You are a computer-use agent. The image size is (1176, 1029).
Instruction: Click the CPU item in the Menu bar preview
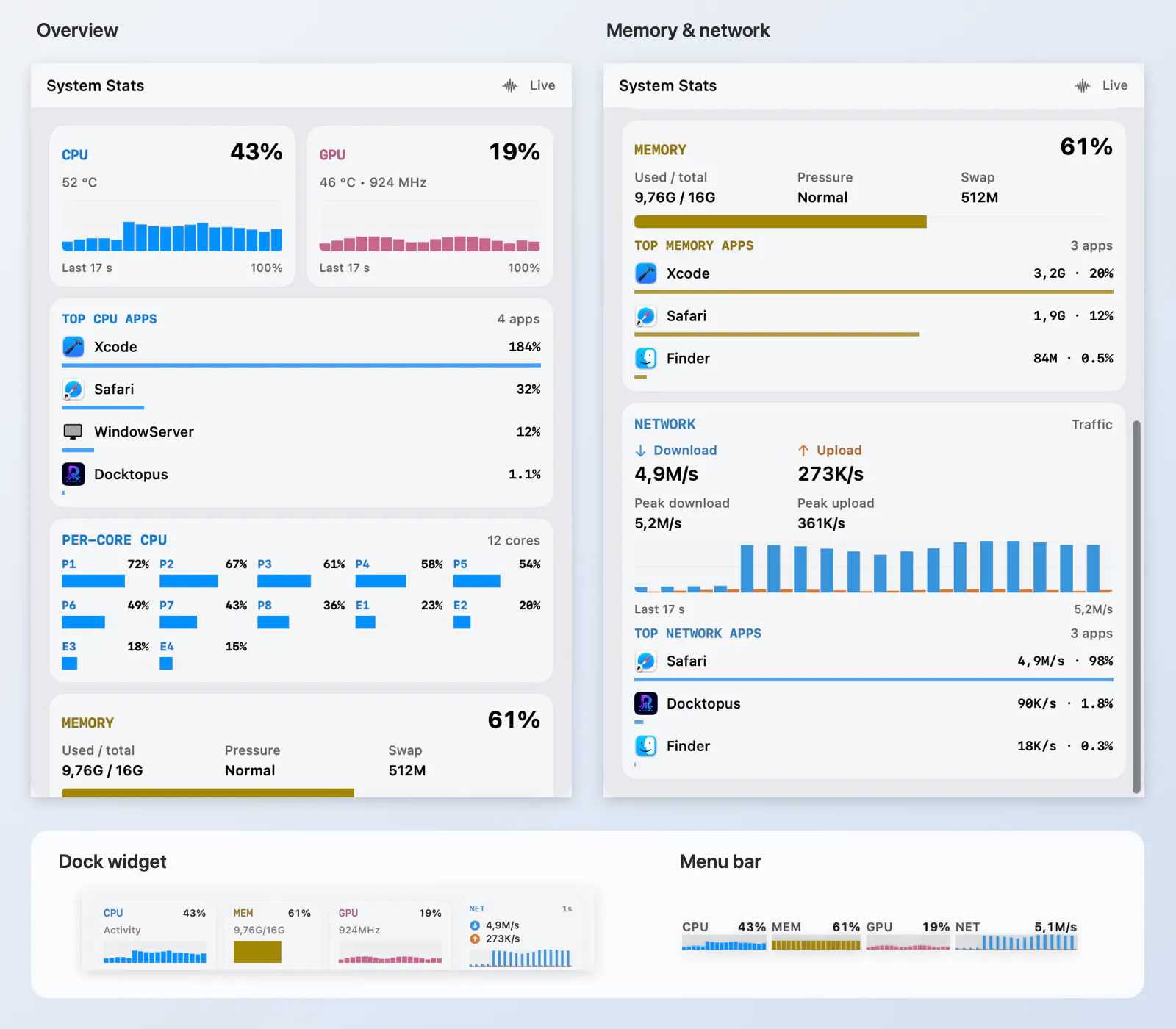(724, 936)
